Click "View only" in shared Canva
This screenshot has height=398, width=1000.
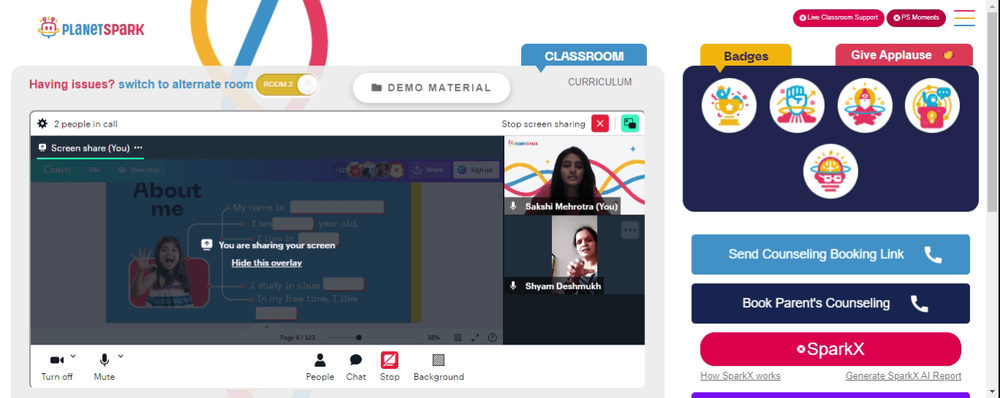coord(138,170)
